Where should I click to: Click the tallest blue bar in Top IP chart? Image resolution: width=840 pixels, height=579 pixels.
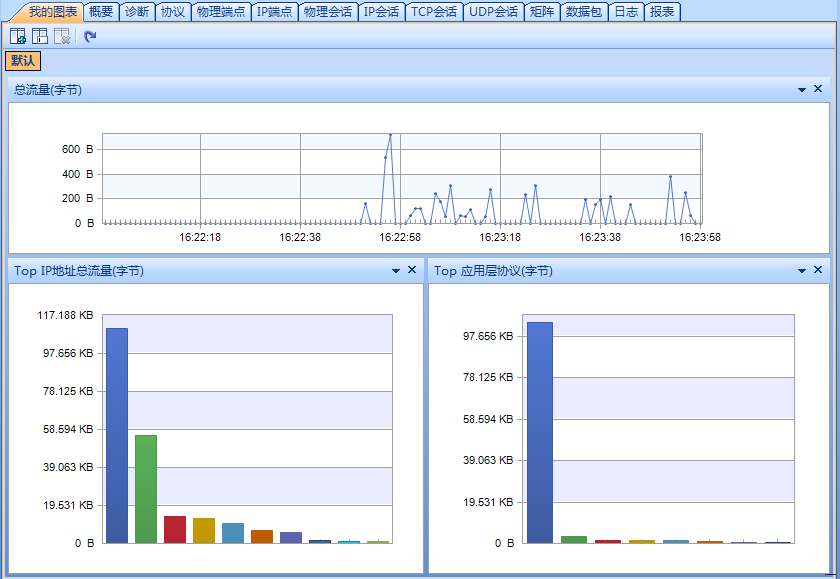[x=117, y=435]
